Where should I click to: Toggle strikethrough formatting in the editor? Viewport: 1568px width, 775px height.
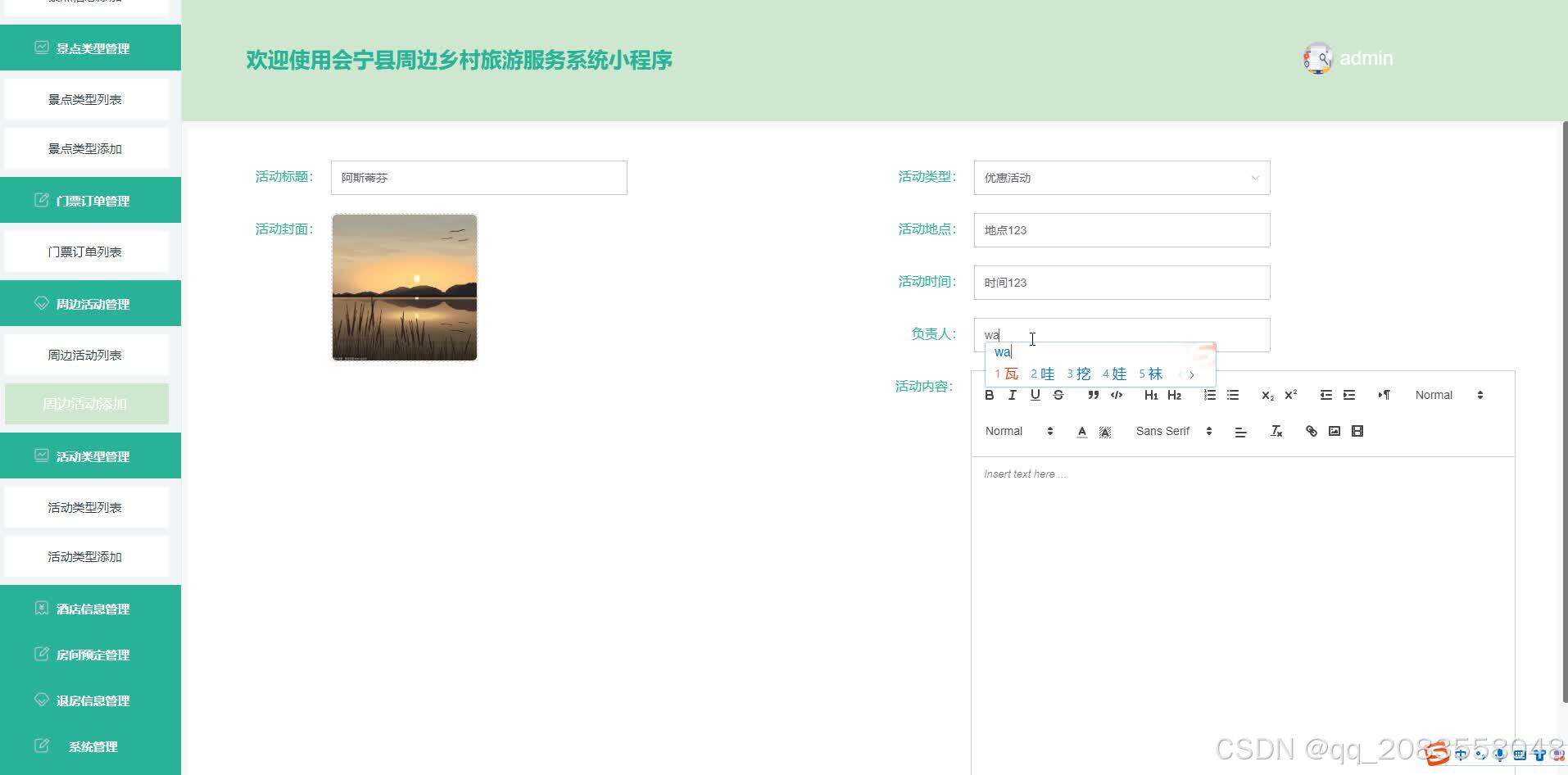1058,395
